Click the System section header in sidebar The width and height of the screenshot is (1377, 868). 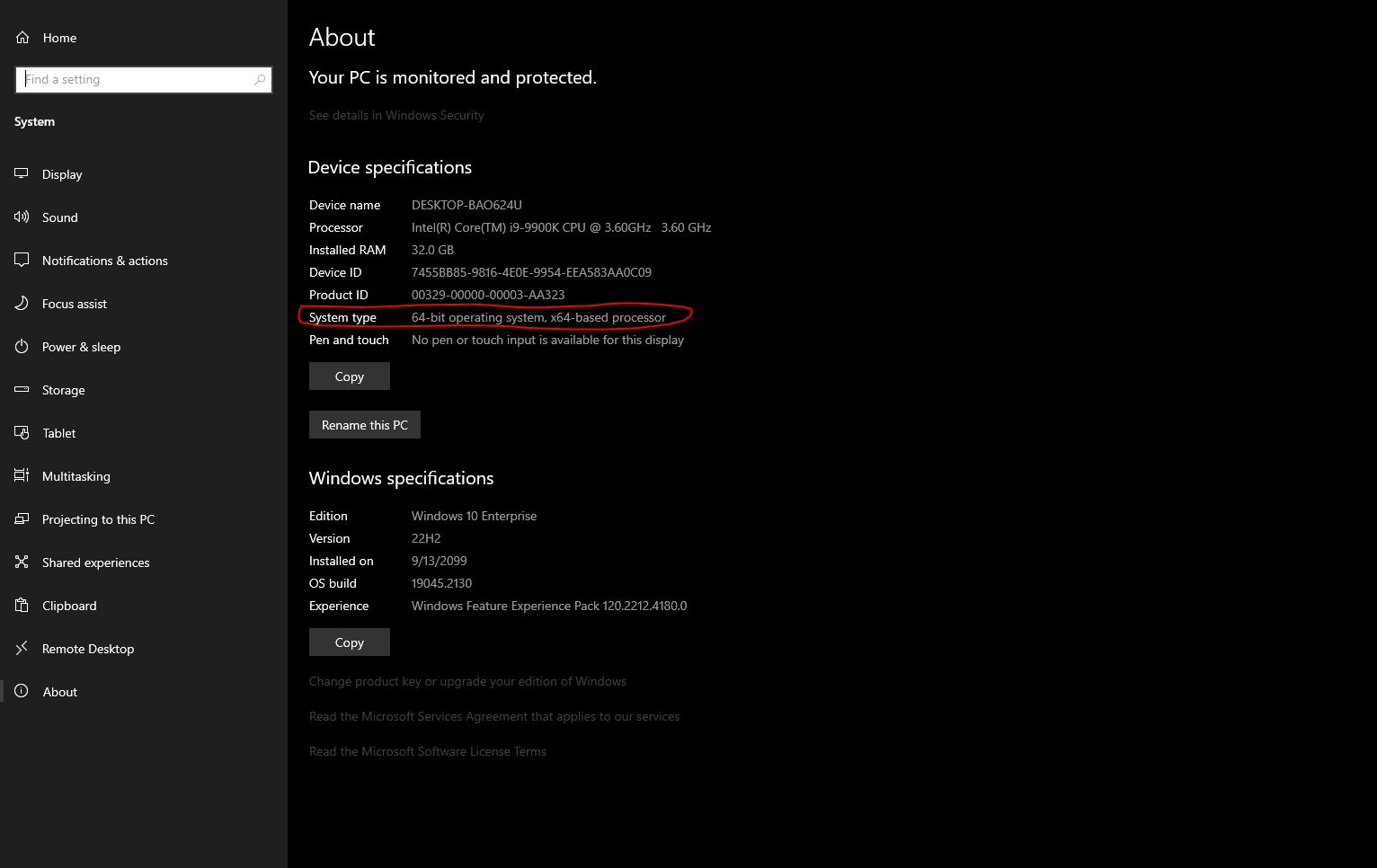[x=34, y=121]
